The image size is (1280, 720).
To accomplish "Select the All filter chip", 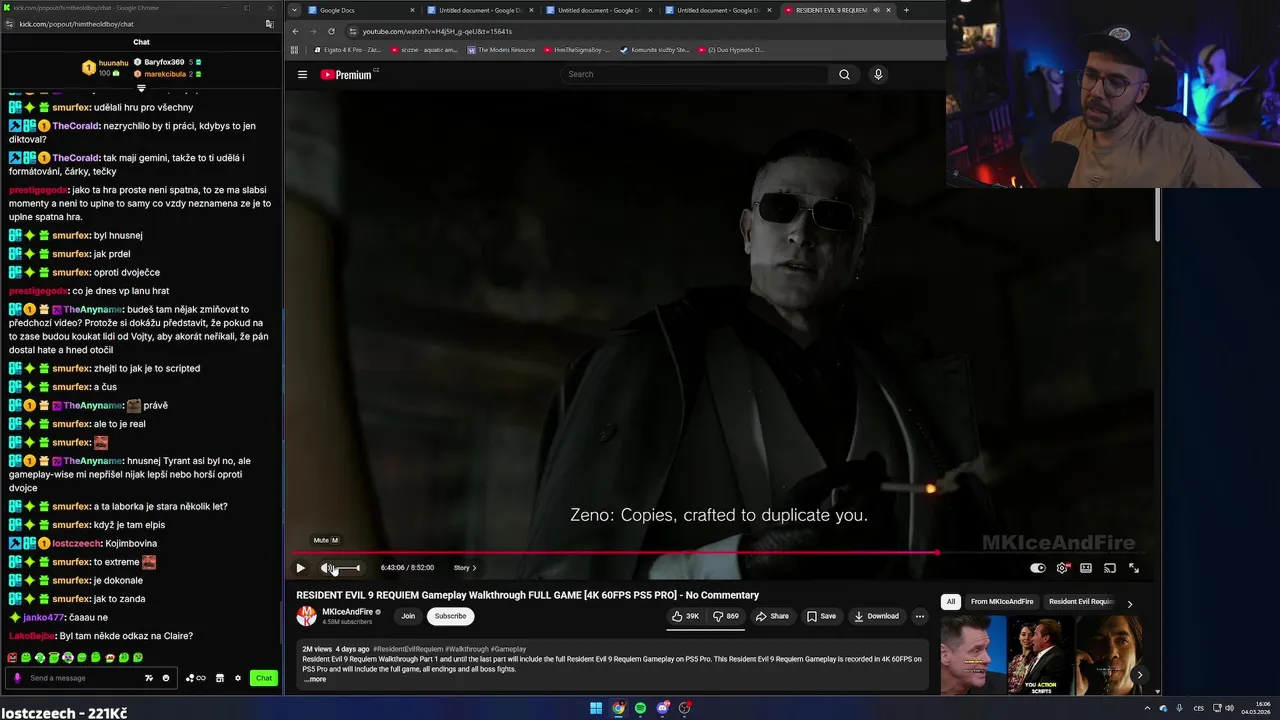I will (951, 601).
